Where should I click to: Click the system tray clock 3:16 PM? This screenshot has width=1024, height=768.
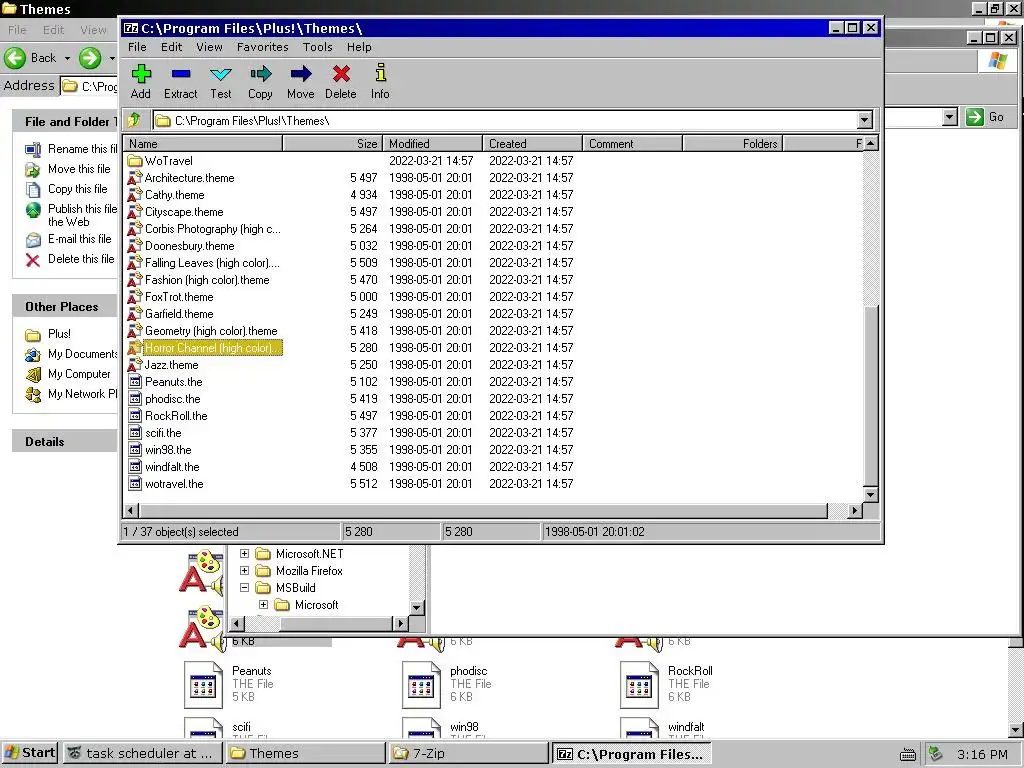click(x=982, y=754)
